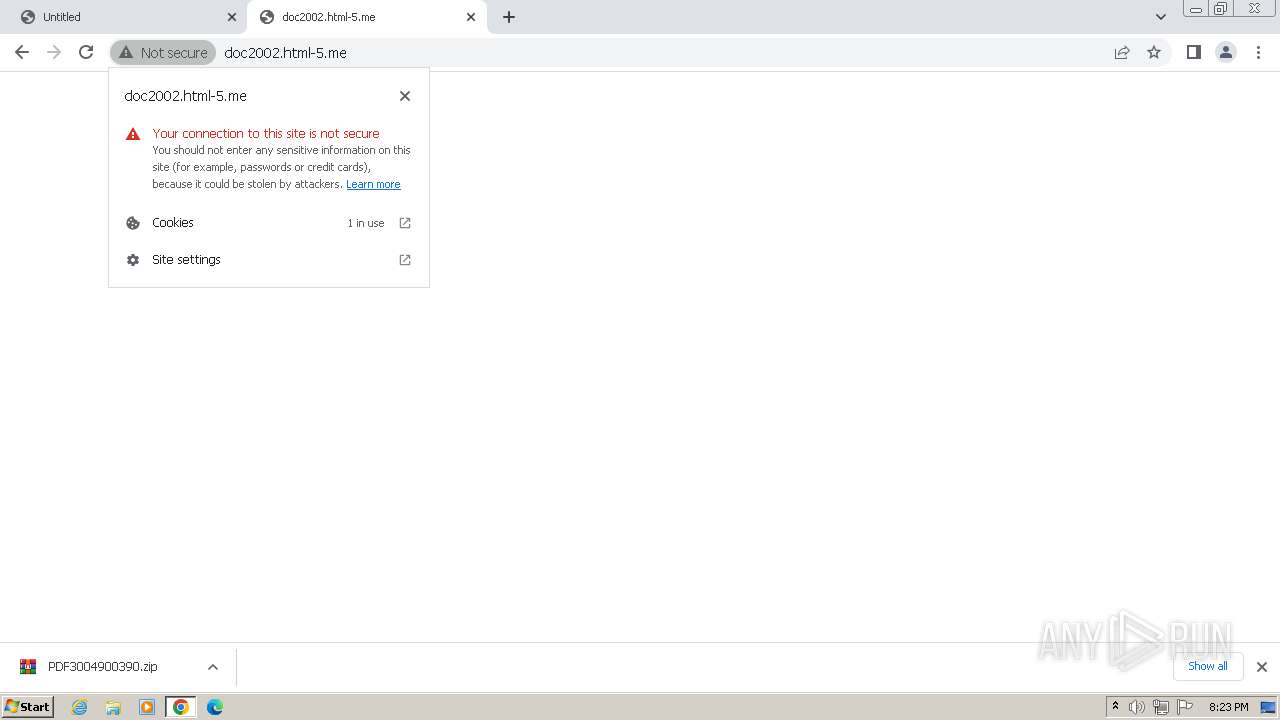Click the volume speaker tray icon
The width and height of the screenshot is (1280, 720).
click(1137, 707)
